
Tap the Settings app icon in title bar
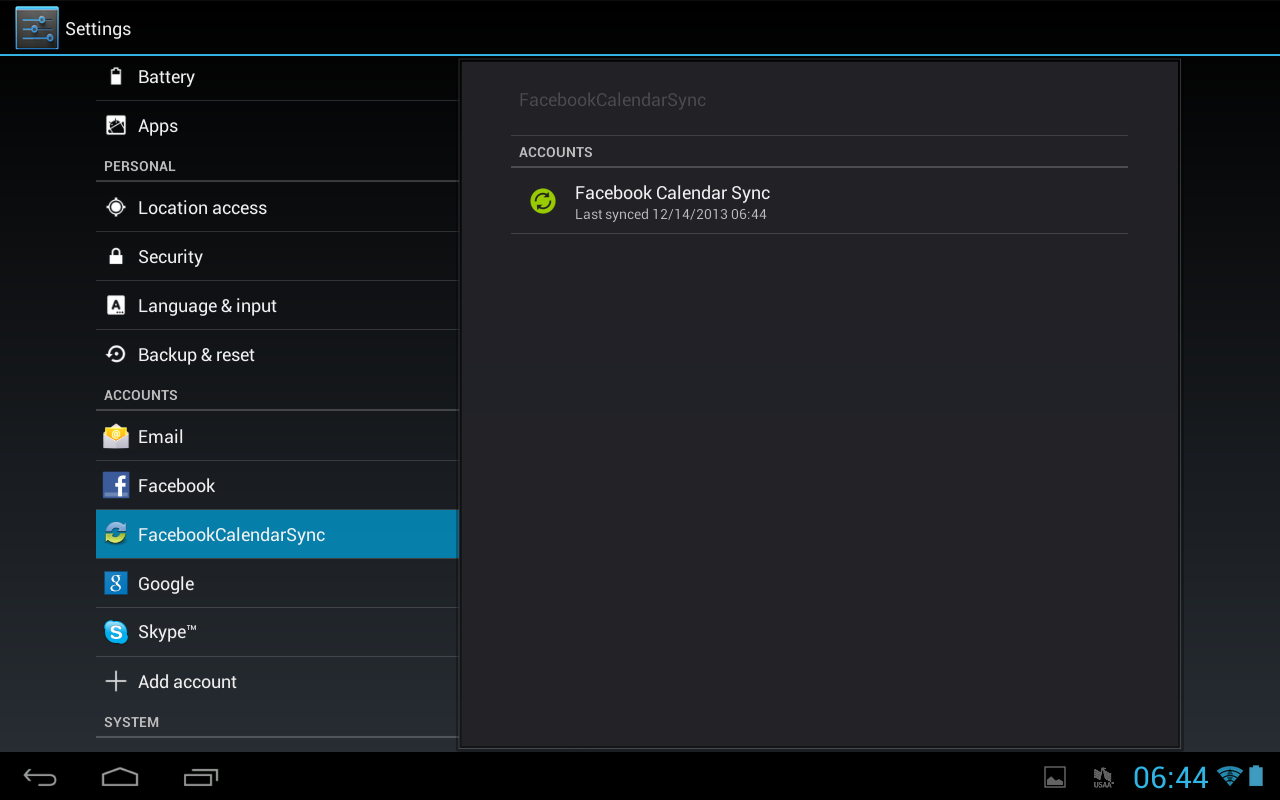coord(37,28)
